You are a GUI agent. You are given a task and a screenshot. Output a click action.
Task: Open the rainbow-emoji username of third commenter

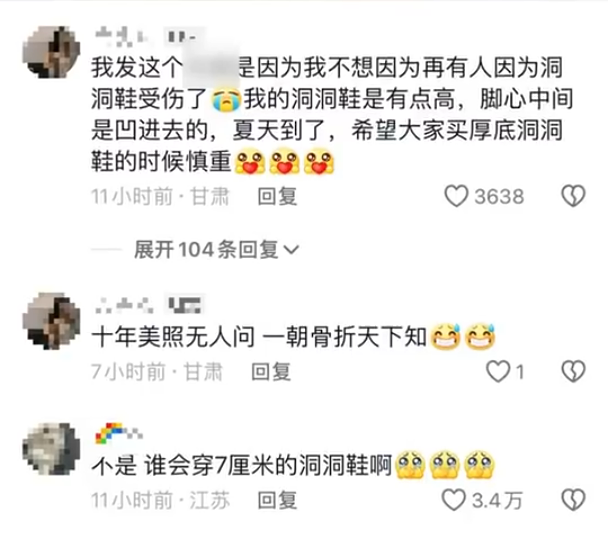(x=119, y=433)
